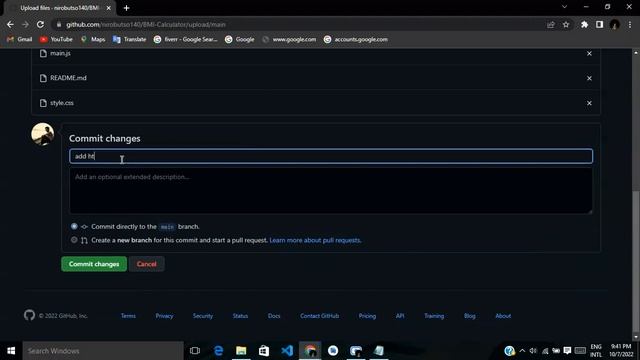Click the style.css file icon

[43, 103]
